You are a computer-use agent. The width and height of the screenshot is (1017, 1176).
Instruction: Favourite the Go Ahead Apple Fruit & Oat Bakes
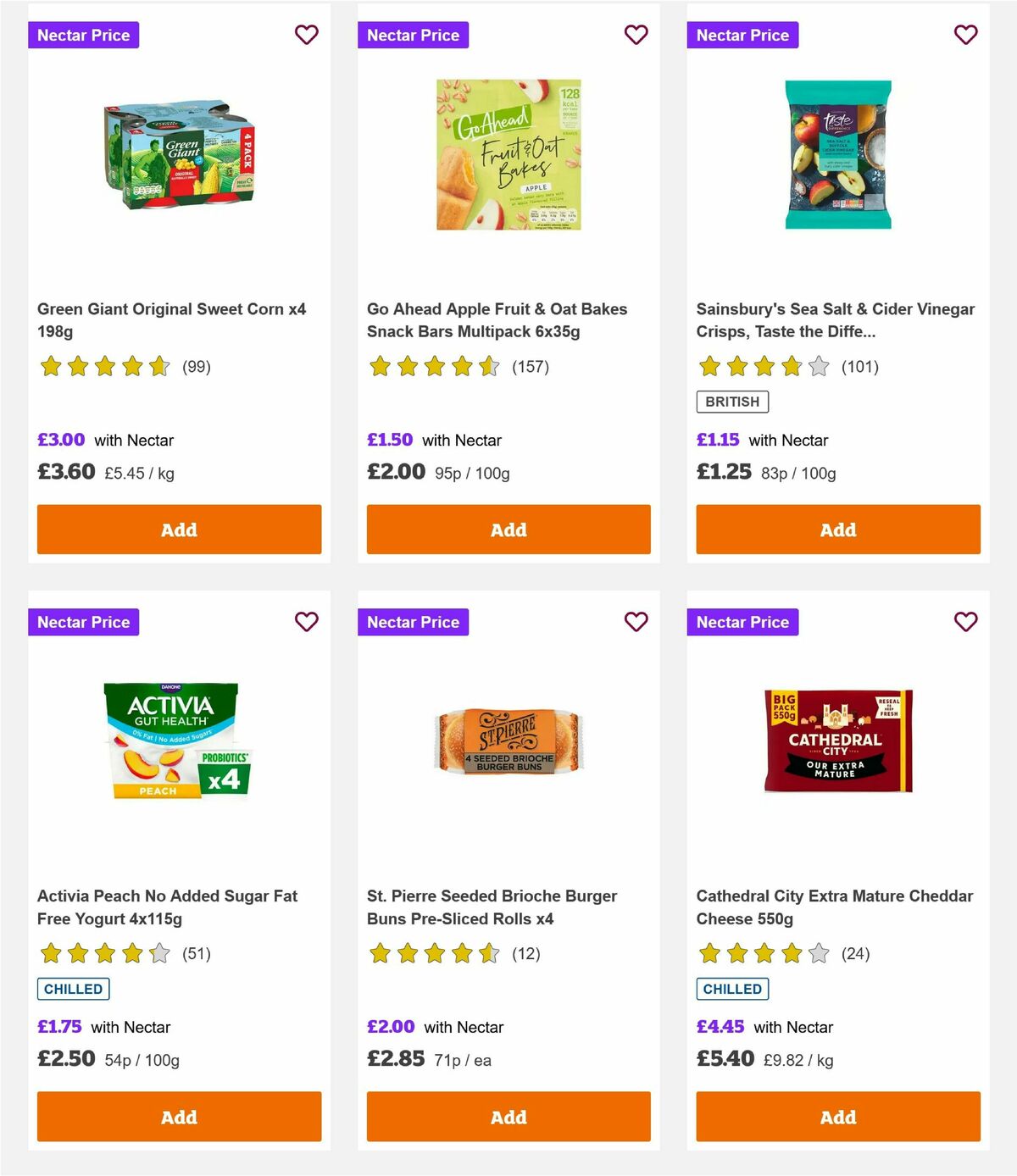click(636, 35)
